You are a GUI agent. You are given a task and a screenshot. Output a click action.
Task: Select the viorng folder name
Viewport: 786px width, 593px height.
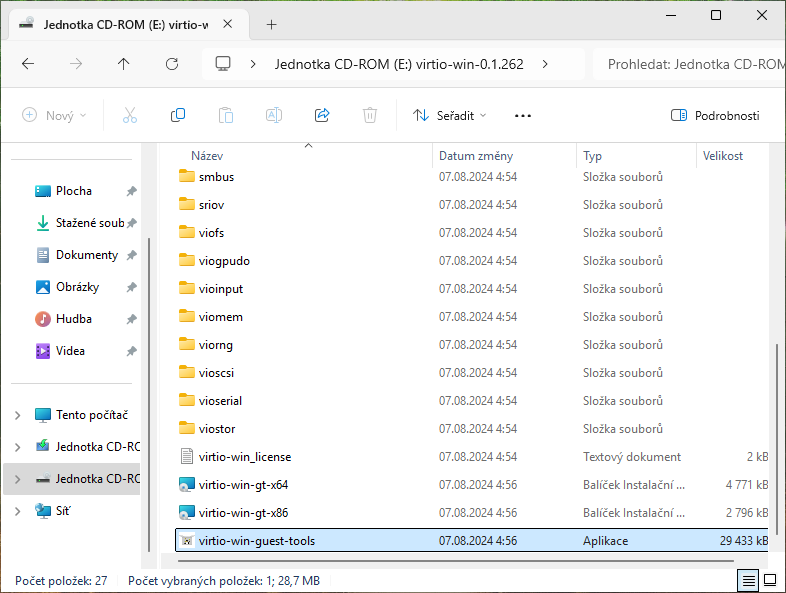click(x=216, y=345)
